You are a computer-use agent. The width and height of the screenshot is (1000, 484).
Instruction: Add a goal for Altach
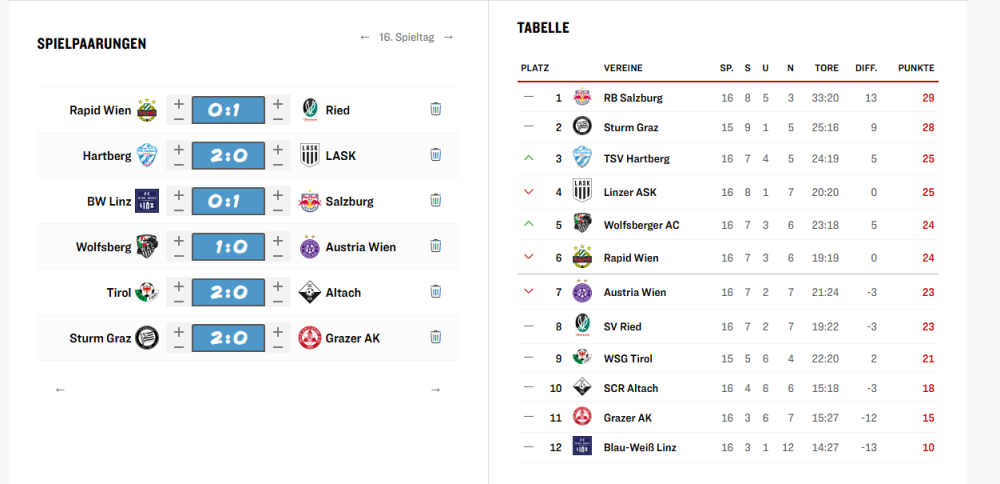[x=279, y=285]
